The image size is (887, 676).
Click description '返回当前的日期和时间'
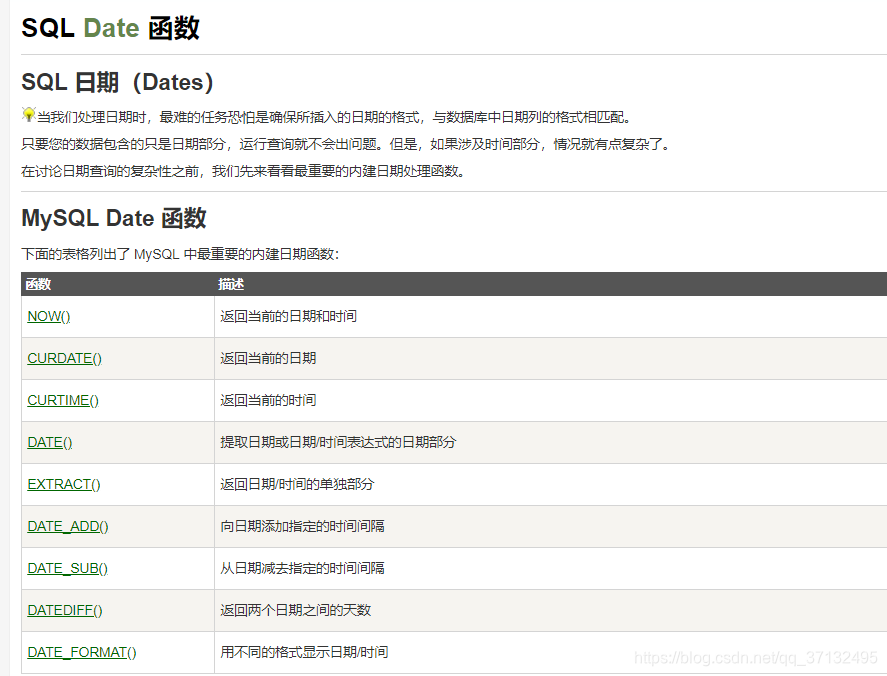tap(289, 316)
